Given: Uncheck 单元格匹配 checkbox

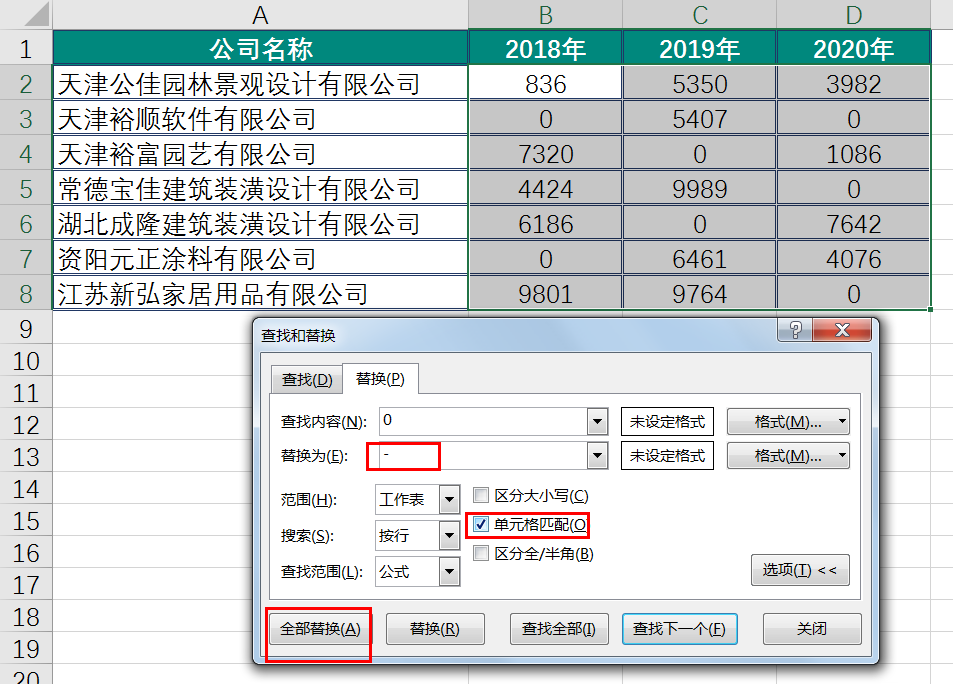Looking at the screenshot, I should (x=481, y=524).
